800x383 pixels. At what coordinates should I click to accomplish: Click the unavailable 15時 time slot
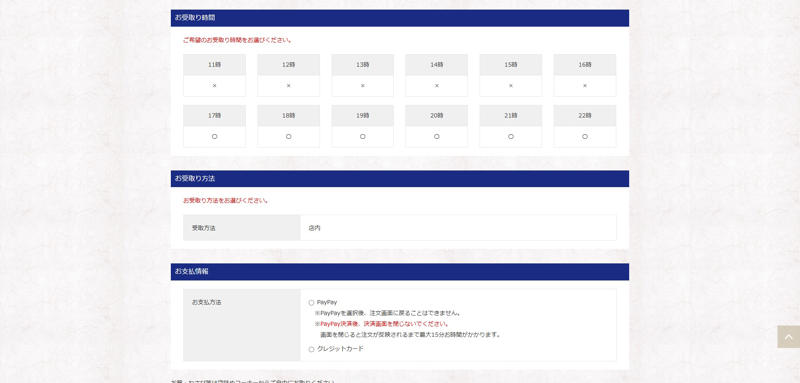pos(511,75)
